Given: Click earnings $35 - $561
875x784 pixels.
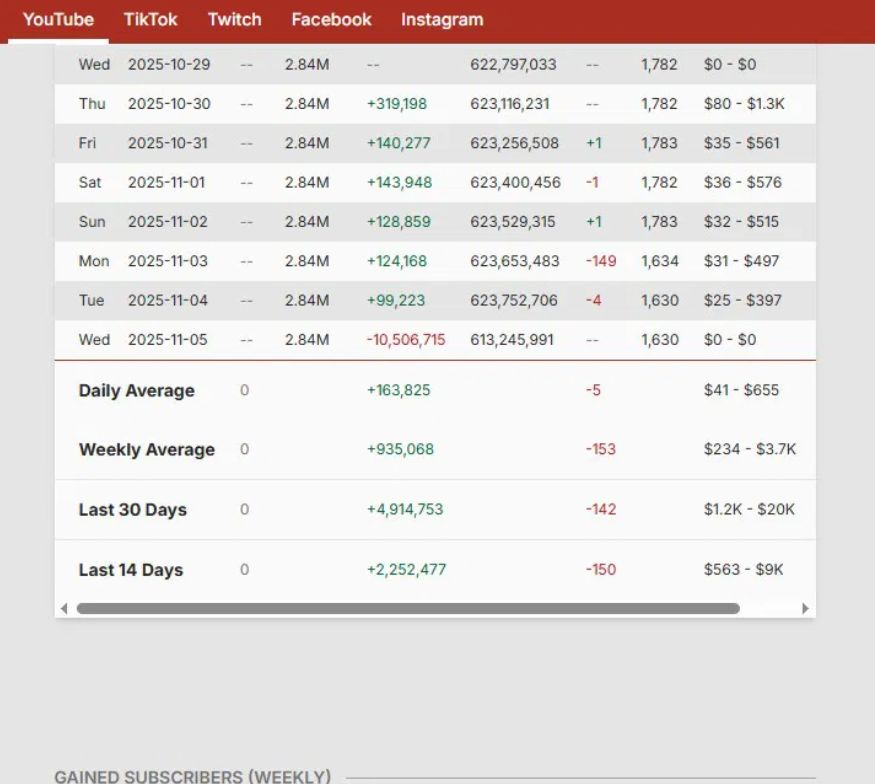Looking at the screenshot, I should [x=741, y=143].
